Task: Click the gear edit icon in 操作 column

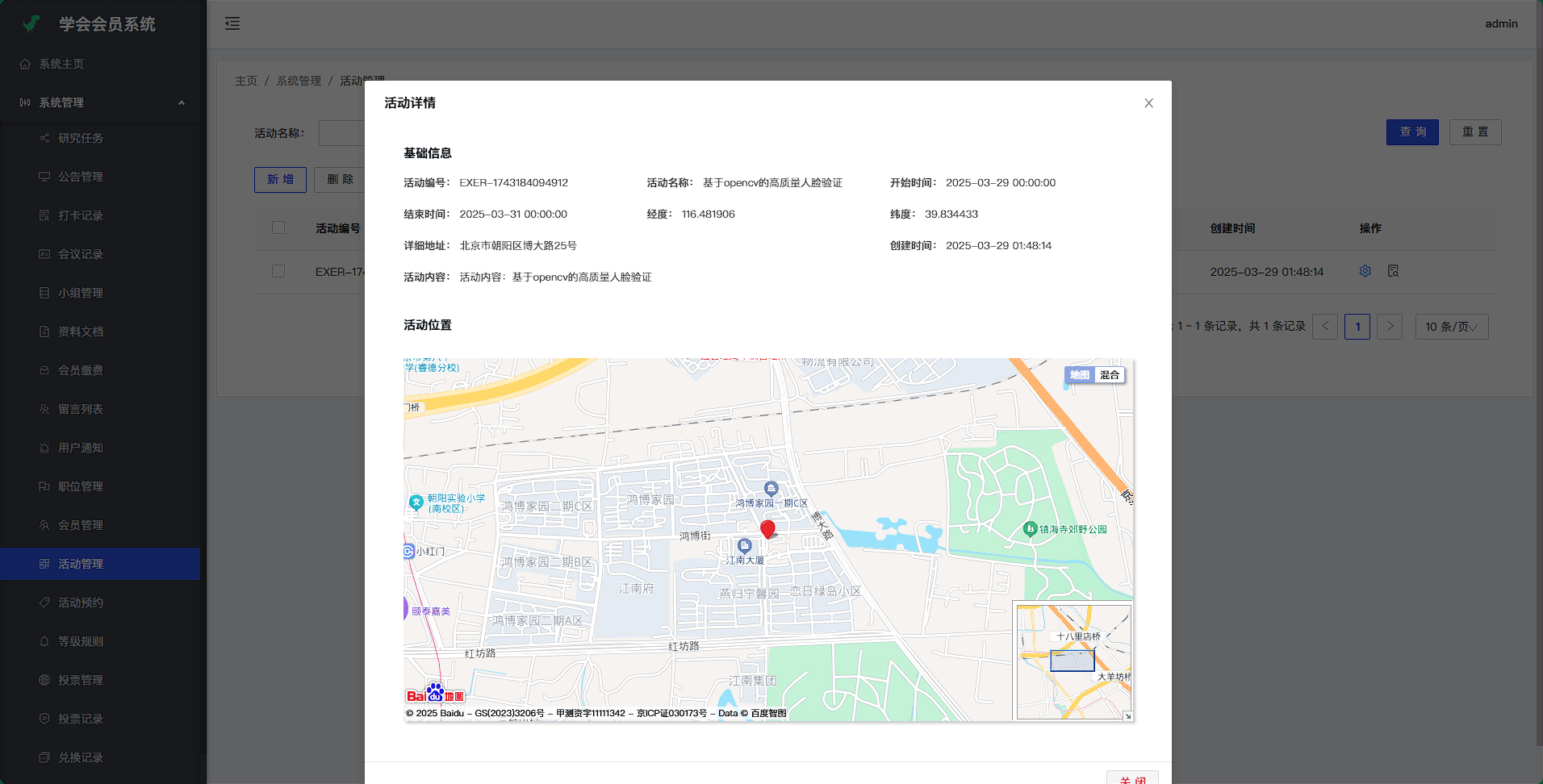Action: tap(1365, 271)
